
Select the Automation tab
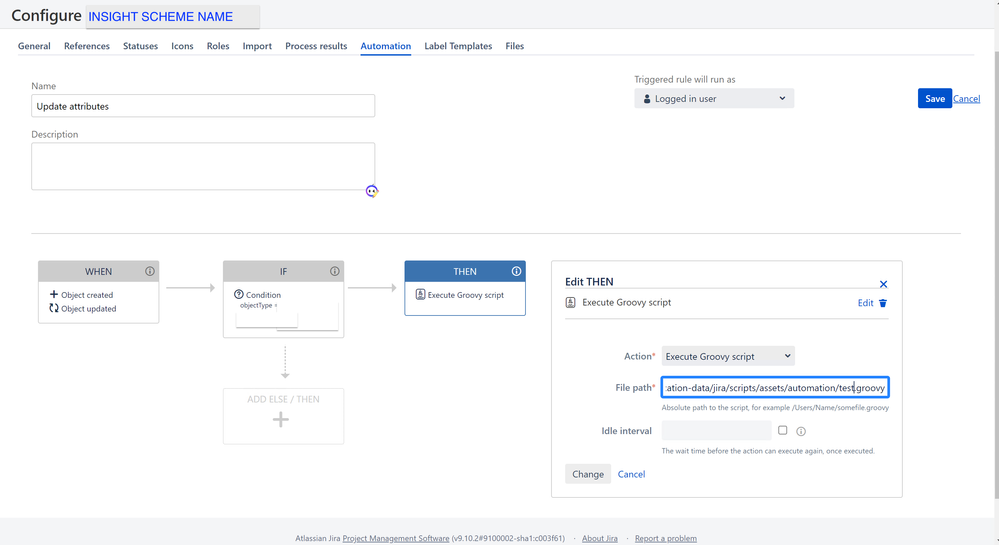[385, 46]
